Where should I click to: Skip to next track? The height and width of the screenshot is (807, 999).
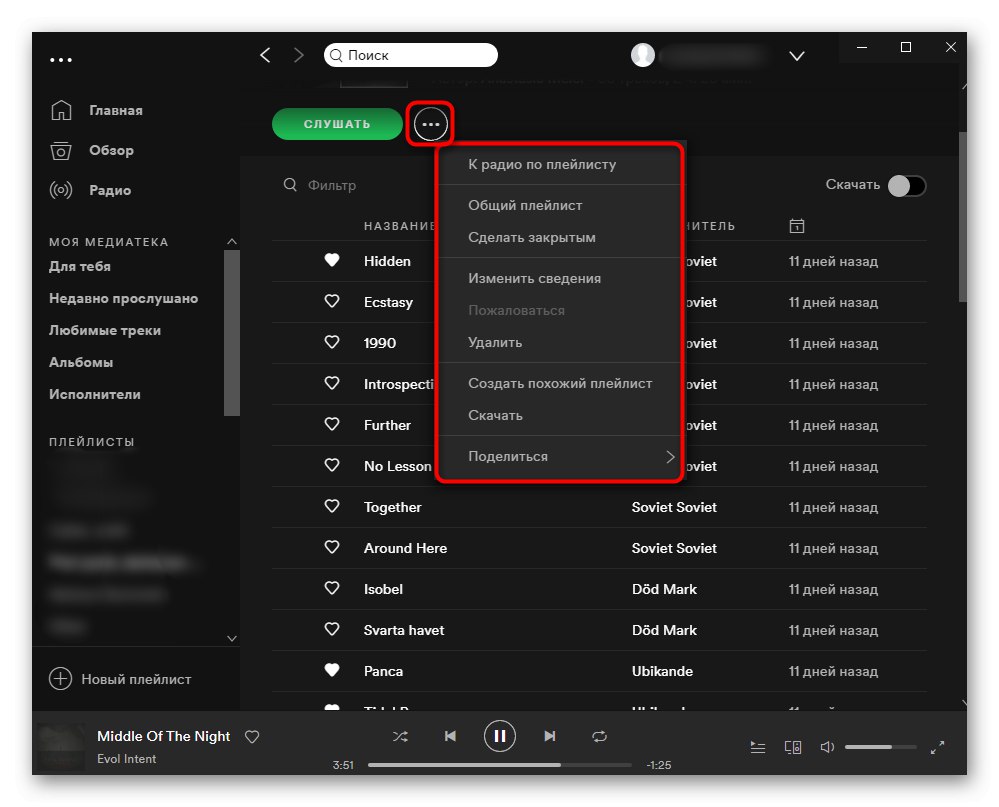(x=550, y=736)
